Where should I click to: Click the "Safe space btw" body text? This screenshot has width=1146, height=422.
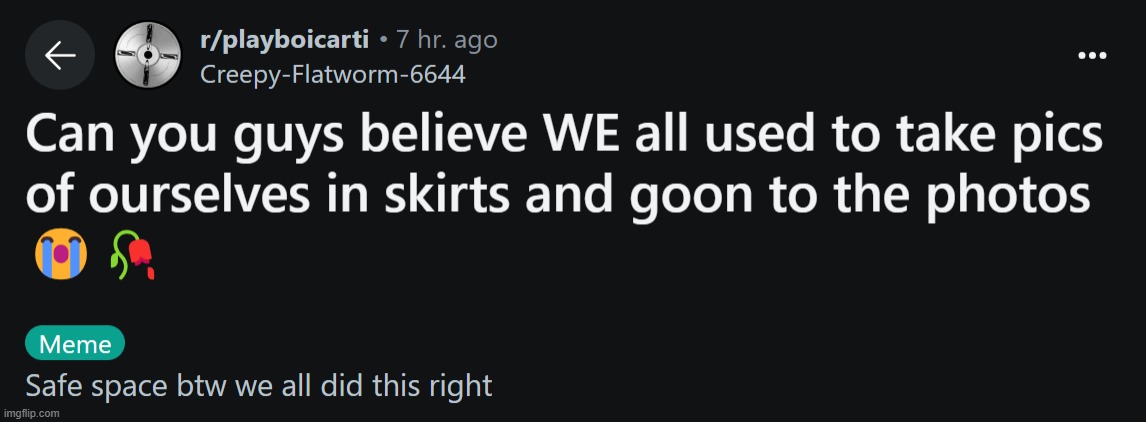258,385
